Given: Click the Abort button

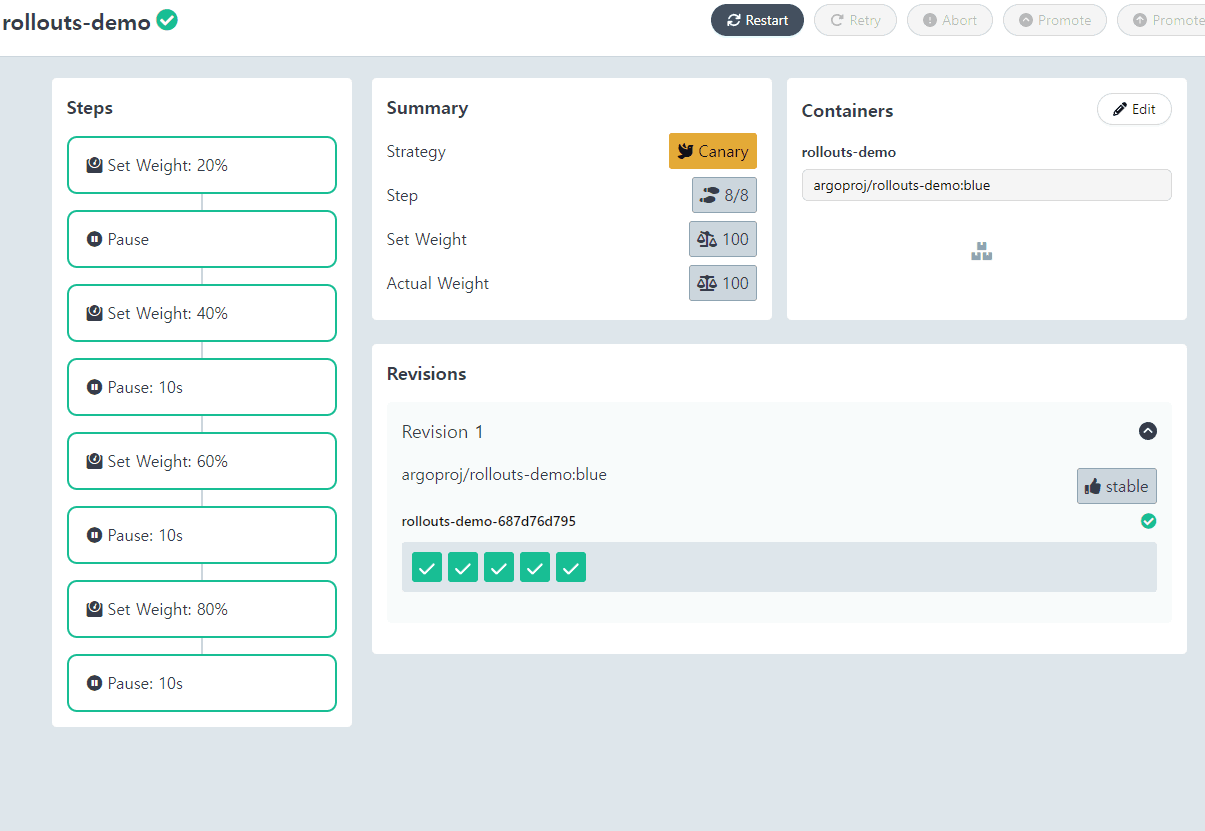Looking at the screenshot, I should pyautogui.click(x=949, y=20).
